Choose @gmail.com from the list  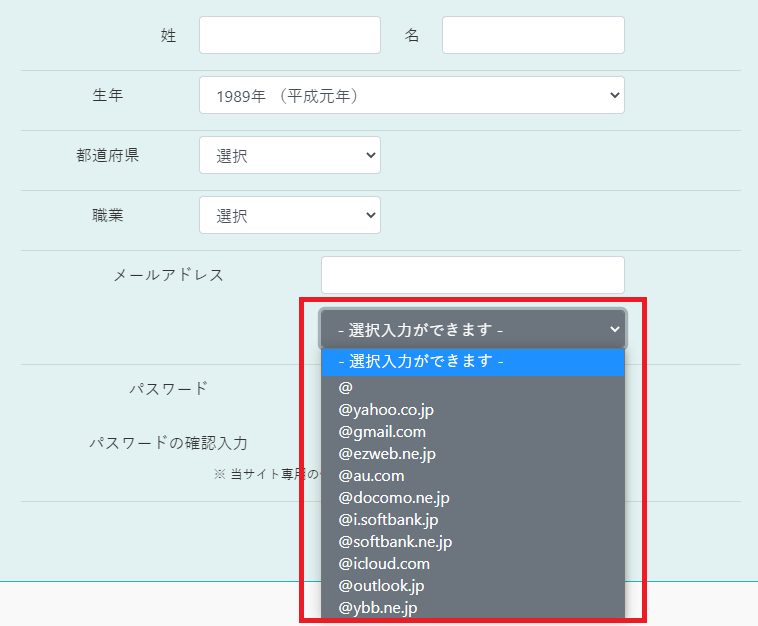pyautogui.click(x=473, y=432)
